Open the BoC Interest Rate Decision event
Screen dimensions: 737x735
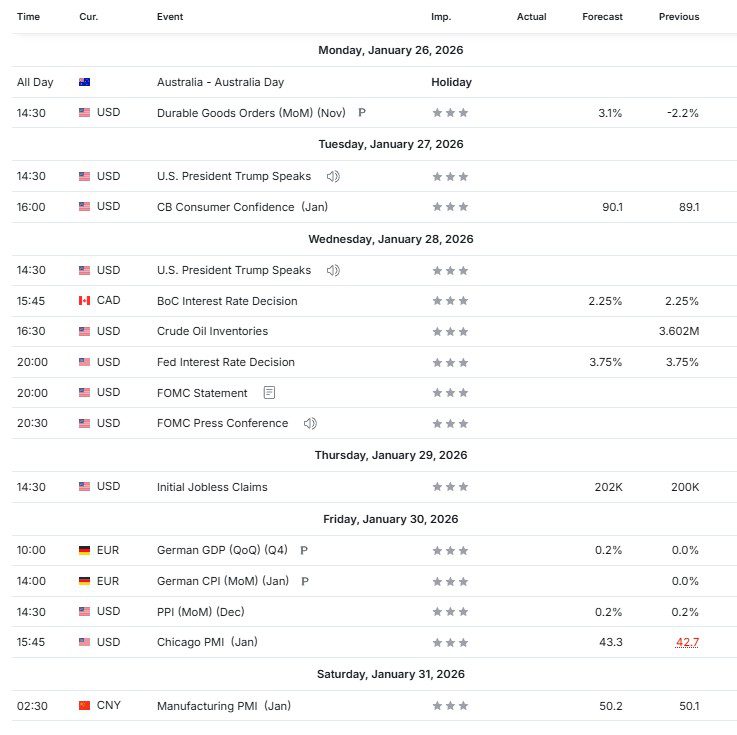coord(227,301)
